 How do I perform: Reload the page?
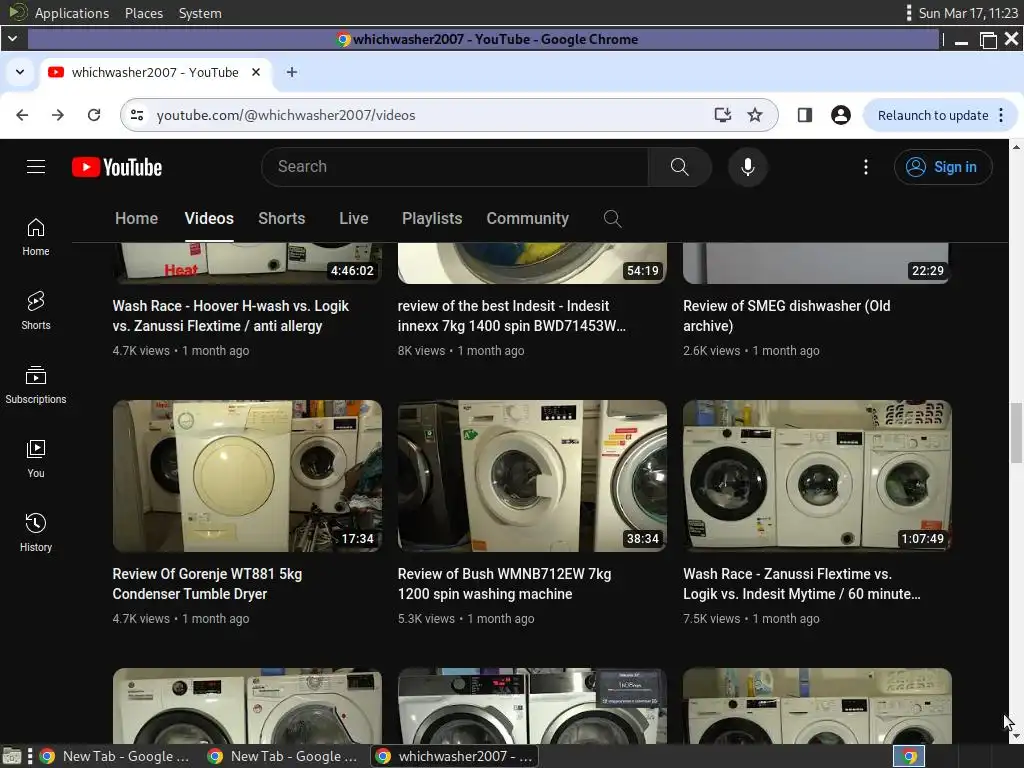point(94,115)
